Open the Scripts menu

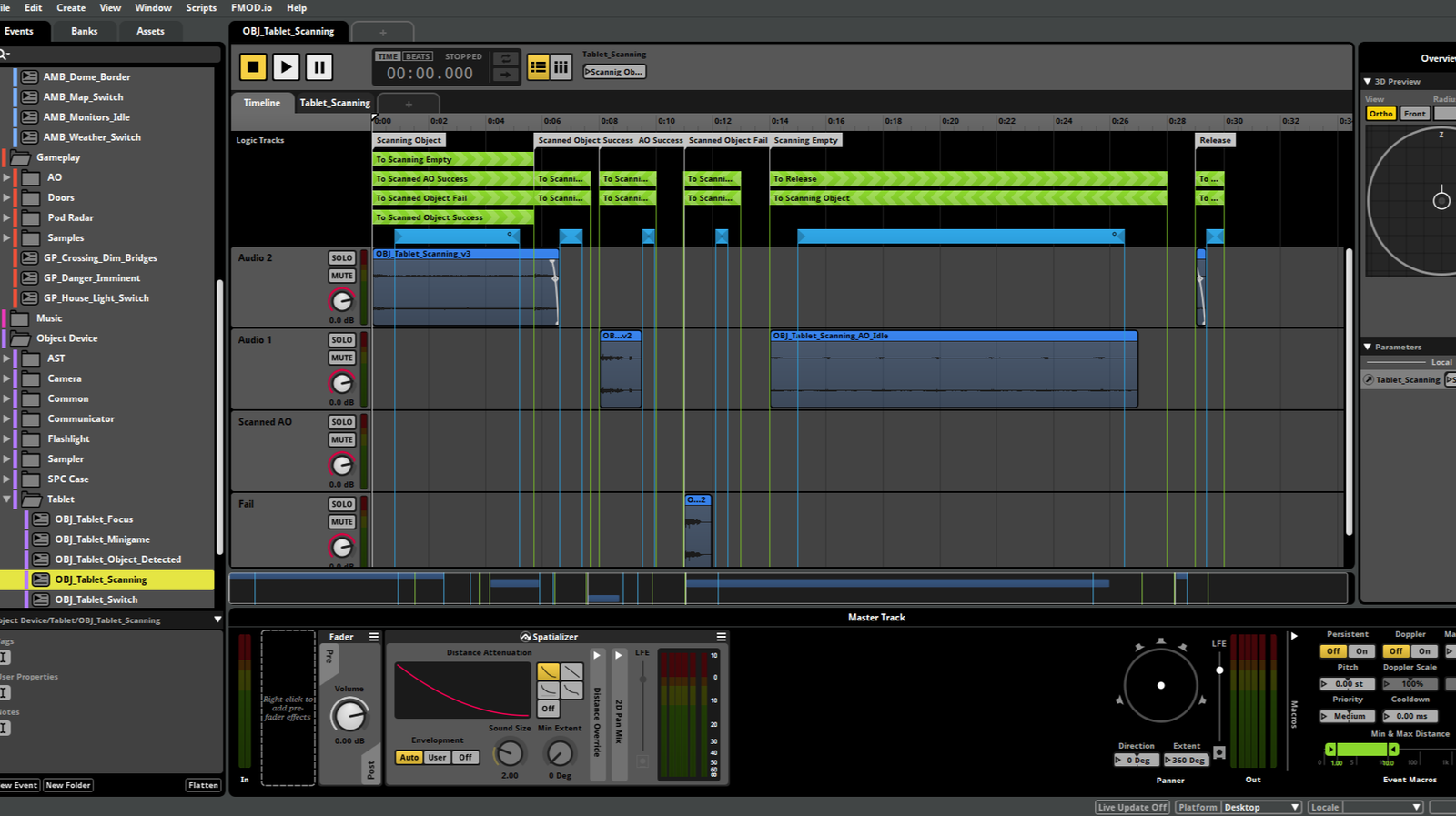(201, 8)
